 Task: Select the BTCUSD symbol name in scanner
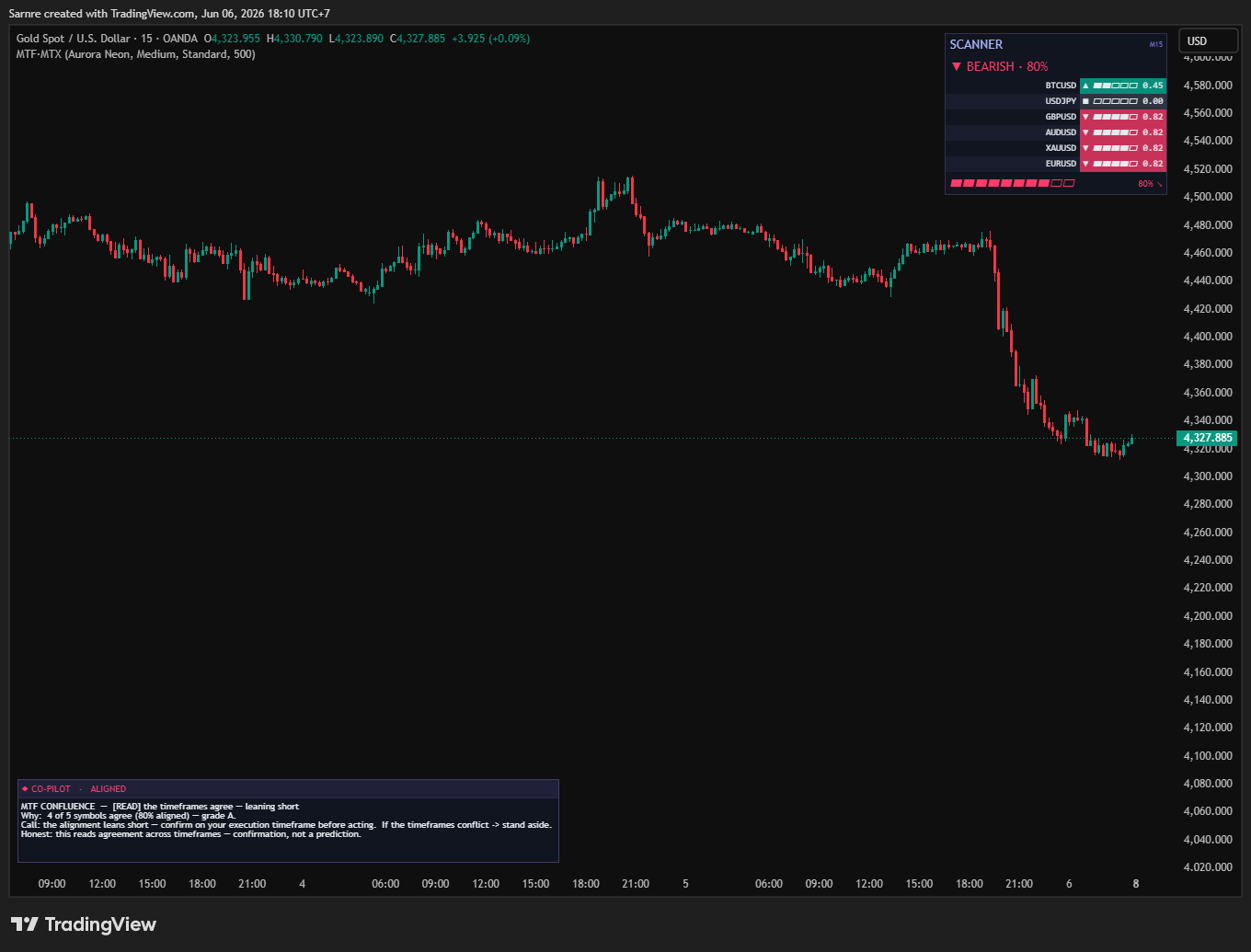(x=1061, y=86)
